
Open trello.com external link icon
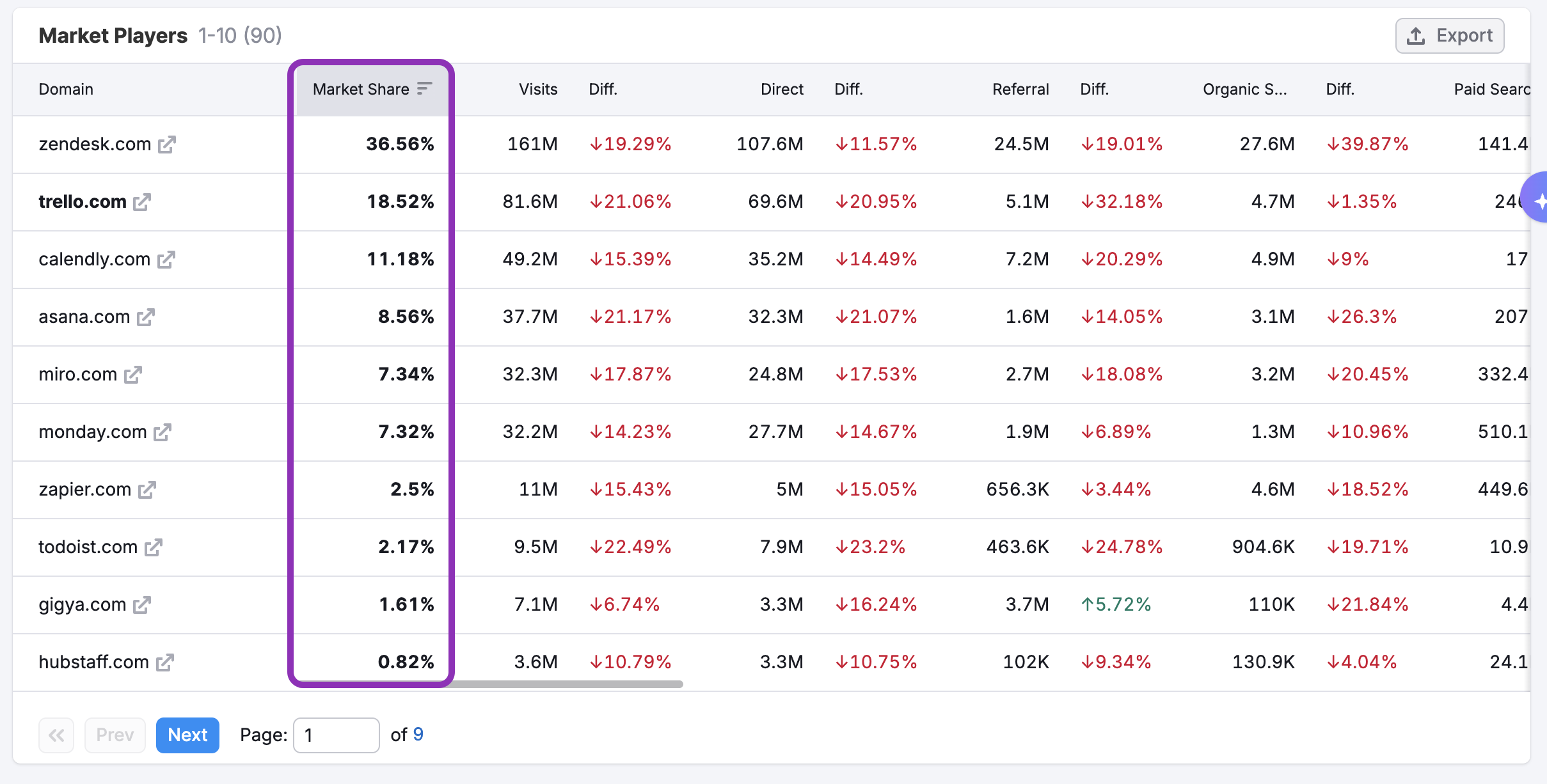(x=142, y=202)
